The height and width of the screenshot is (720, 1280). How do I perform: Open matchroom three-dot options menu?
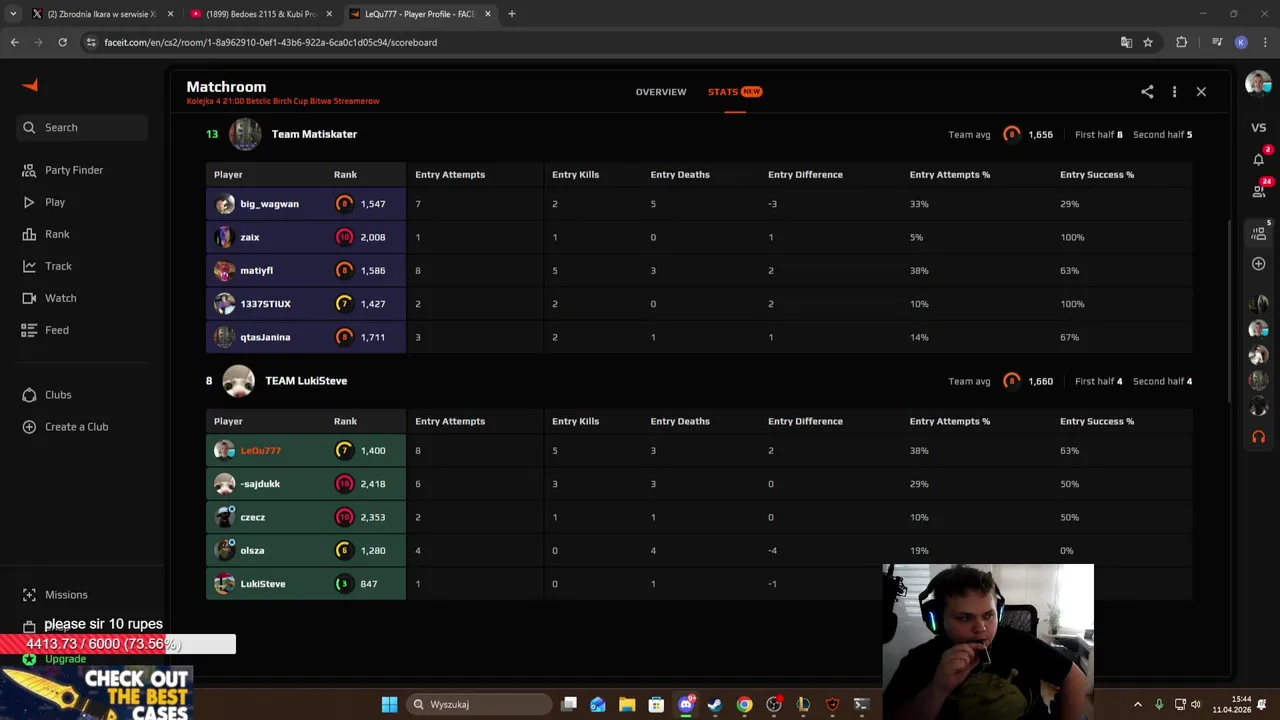[x=1174, y=92]
